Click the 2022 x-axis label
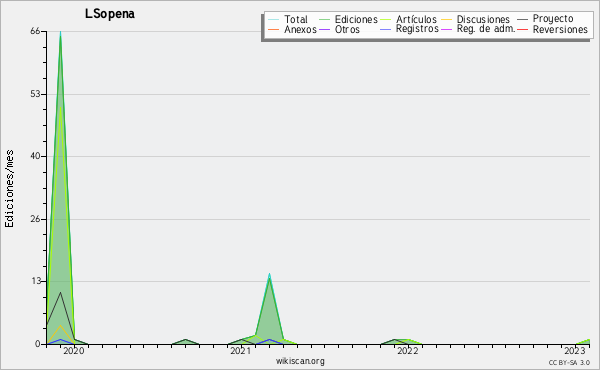 pyautogui.click(x=408, y=351)
